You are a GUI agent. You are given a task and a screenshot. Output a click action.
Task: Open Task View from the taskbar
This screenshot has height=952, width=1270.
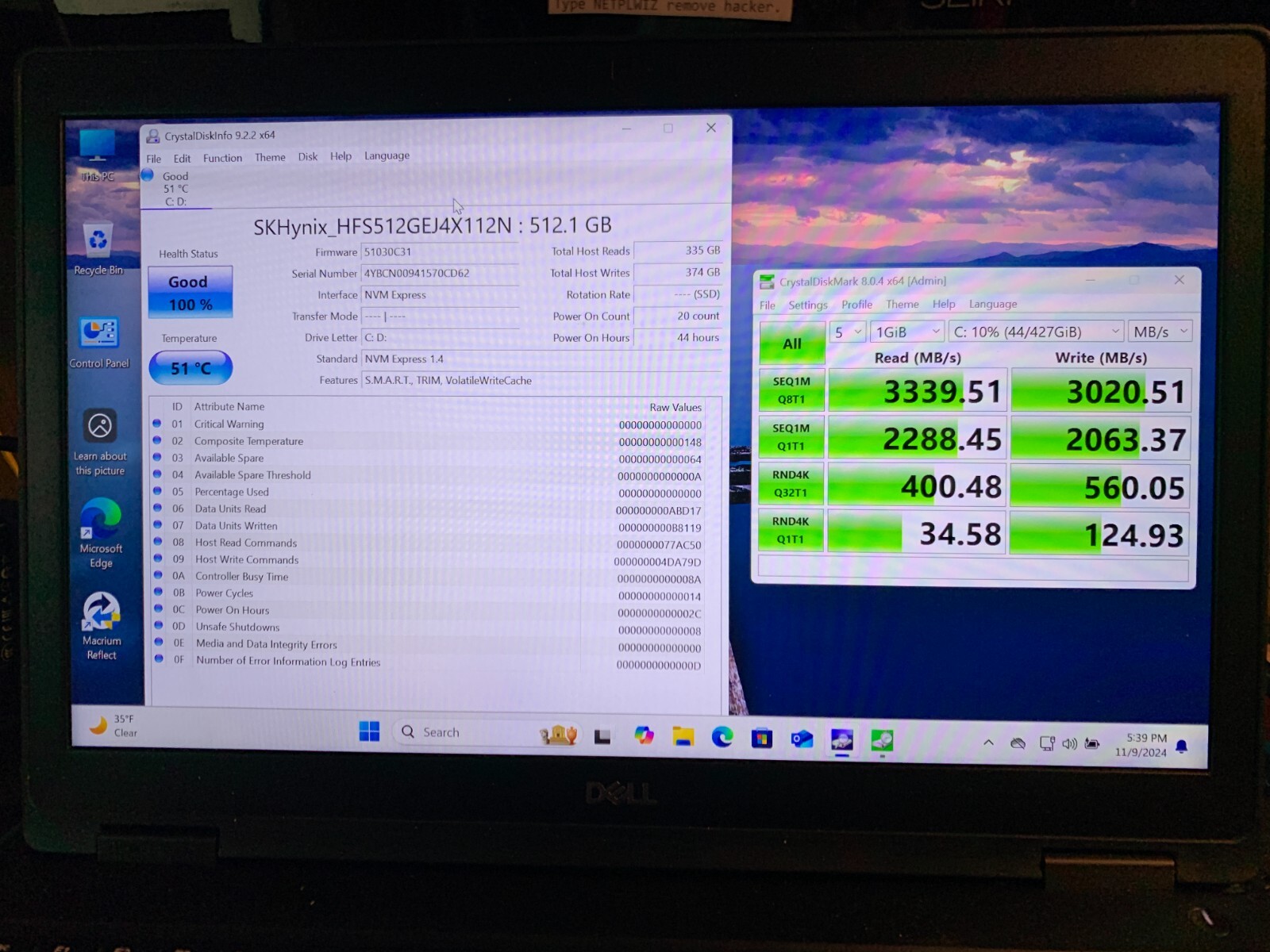pos(602,737)
